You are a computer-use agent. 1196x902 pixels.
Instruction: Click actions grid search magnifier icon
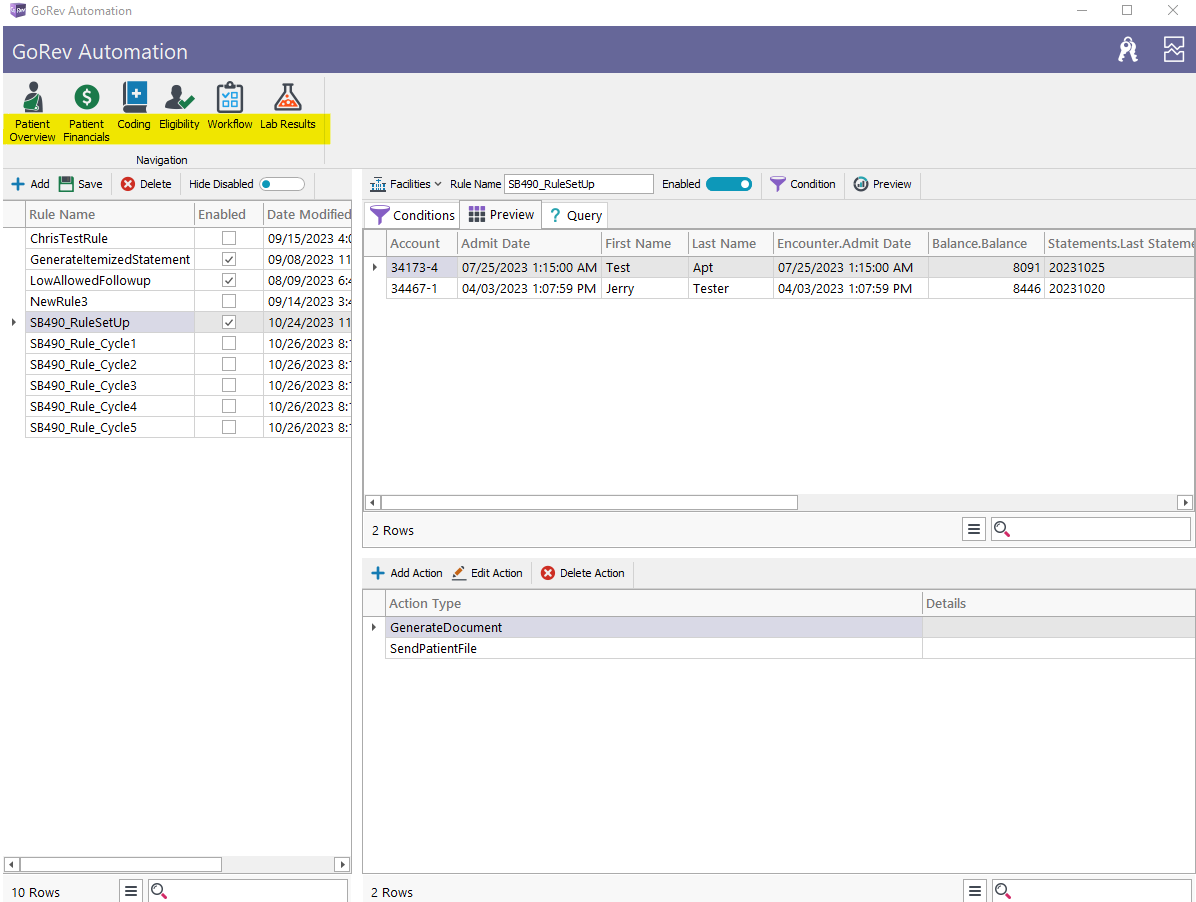tap(1003, 891)
